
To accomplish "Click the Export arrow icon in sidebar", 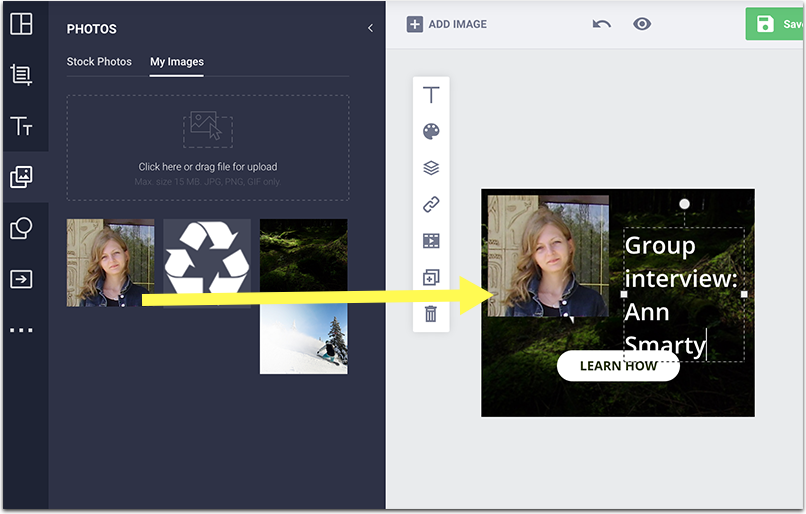I will click(x=21, y=279).
